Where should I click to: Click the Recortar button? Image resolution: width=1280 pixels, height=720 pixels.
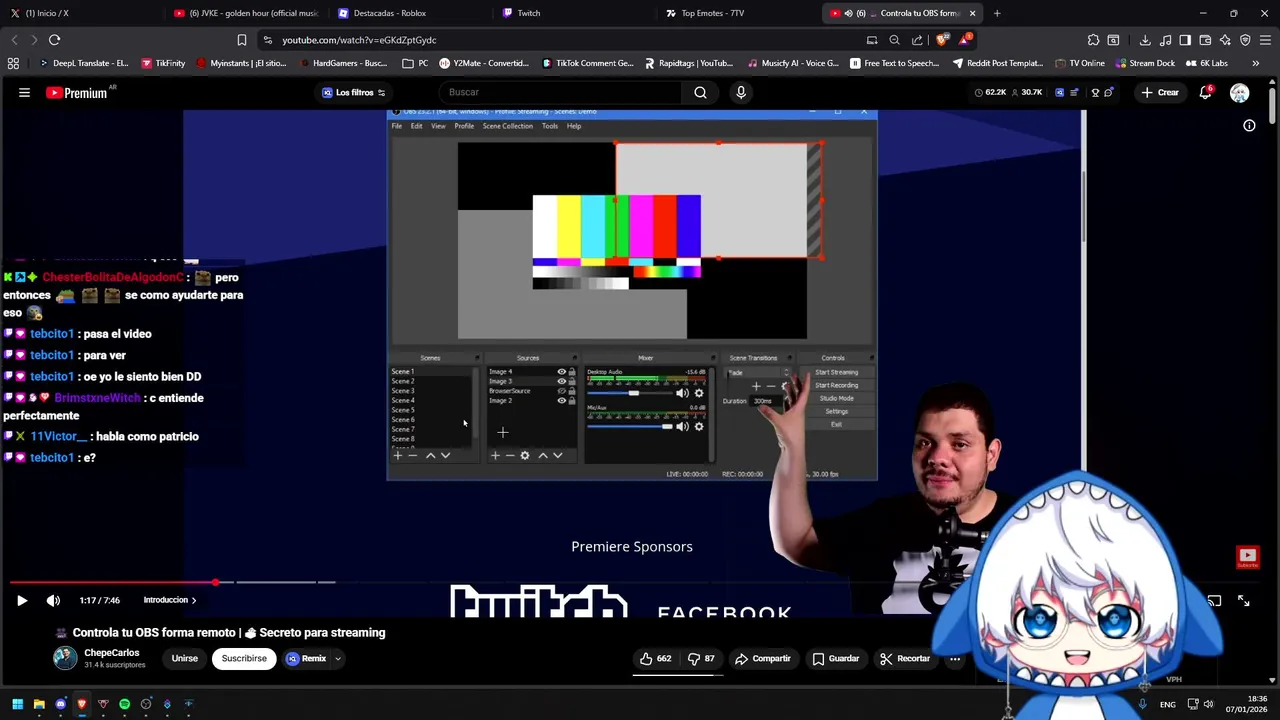click(905, 658)
